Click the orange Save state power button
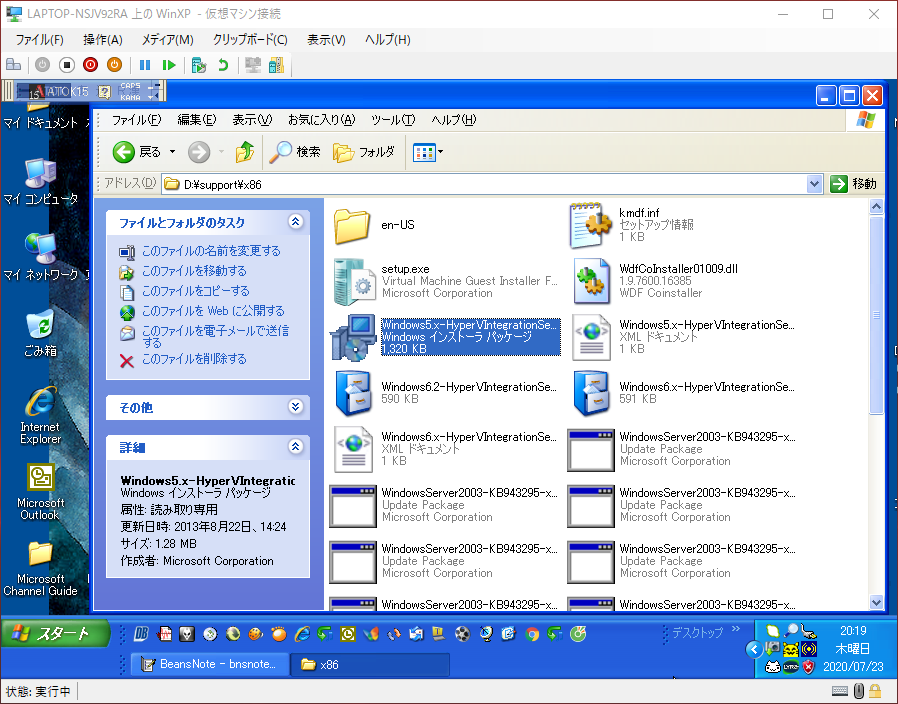 [x=115, y=65]
